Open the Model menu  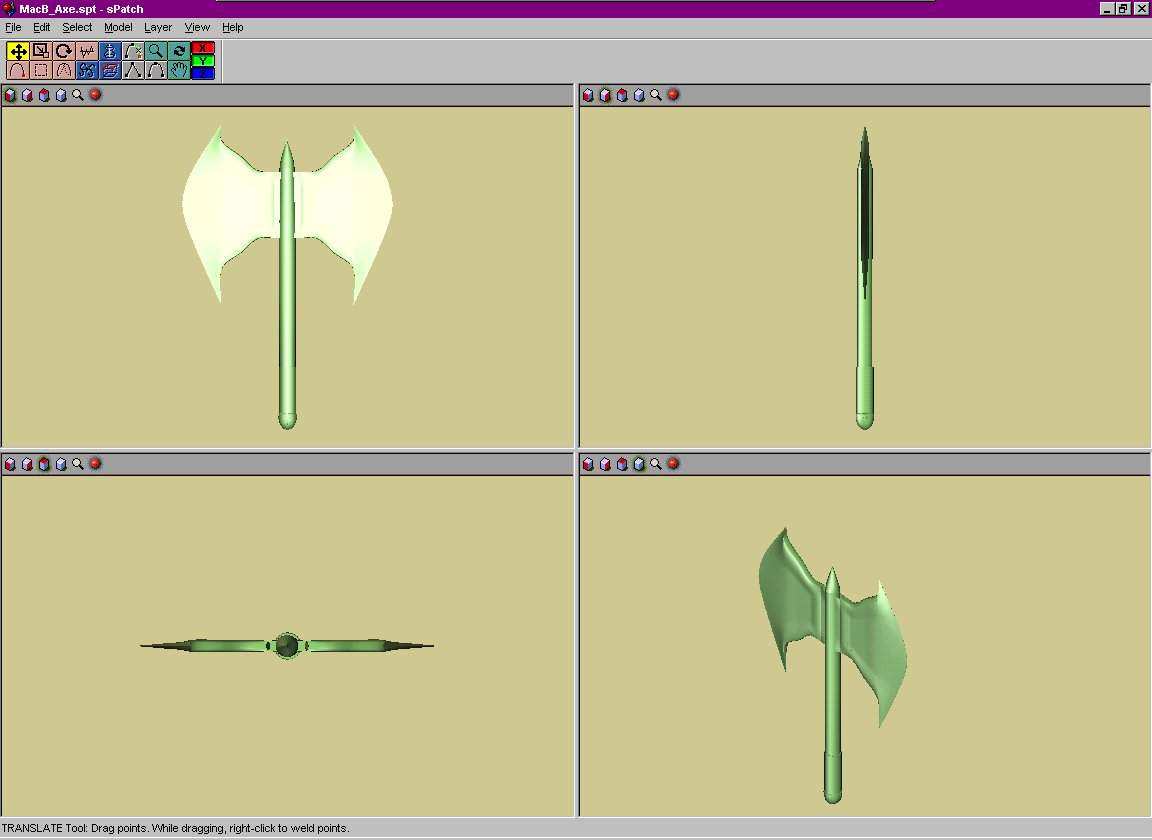coord(118,27)
